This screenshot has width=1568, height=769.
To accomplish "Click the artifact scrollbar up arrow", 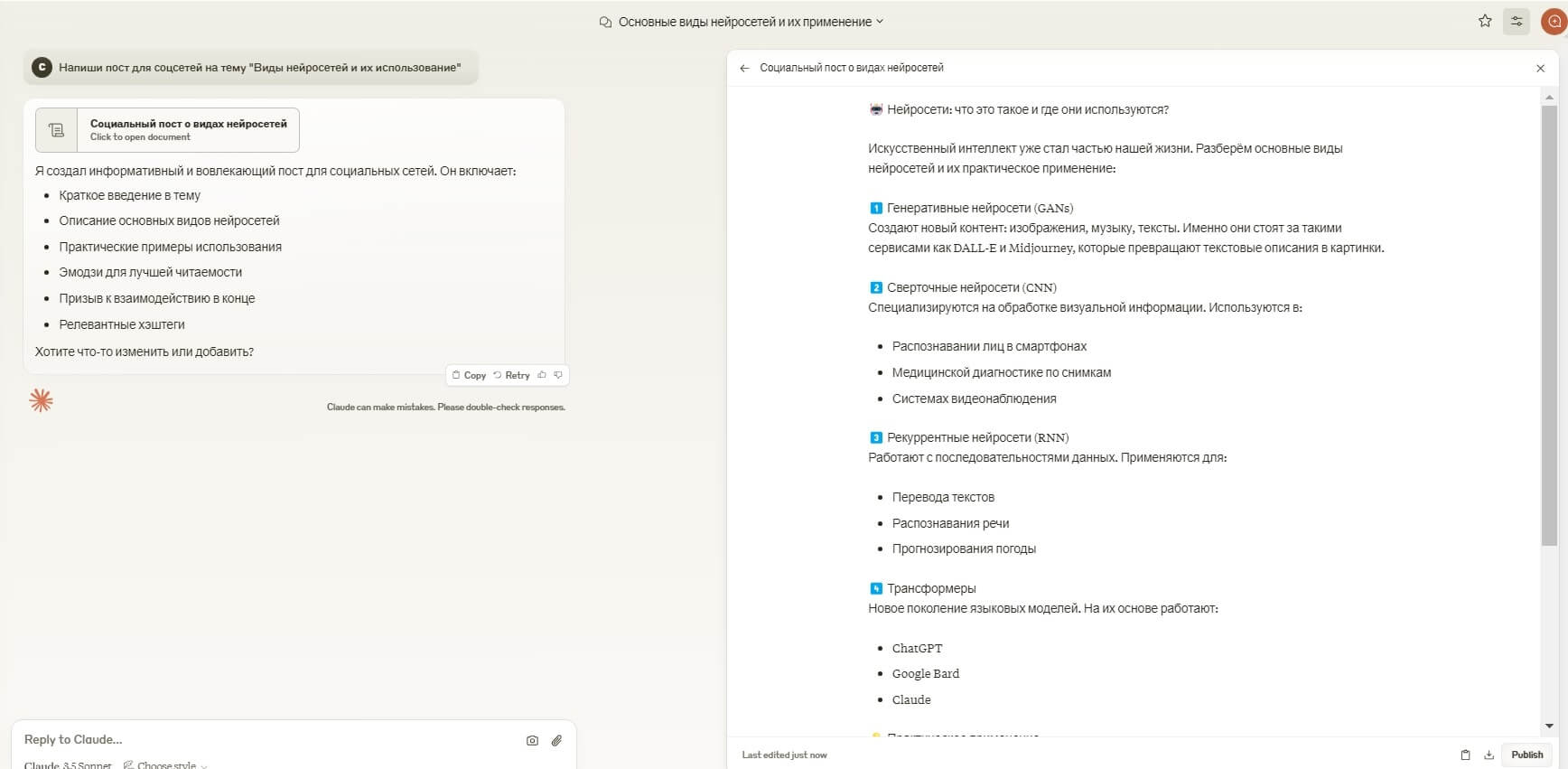I will [x=1549, y=97].
